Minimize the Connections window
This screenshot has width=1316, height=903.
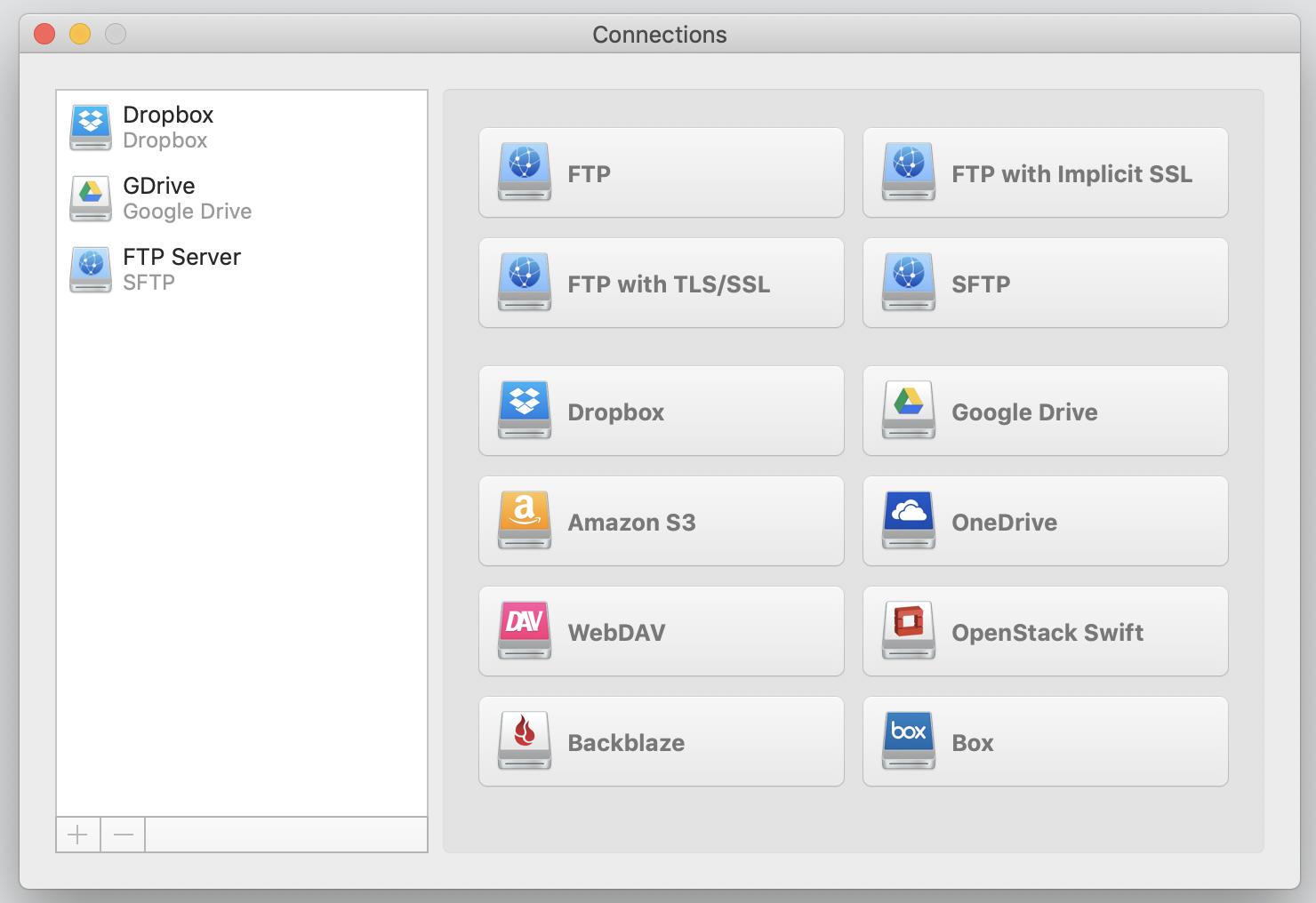pyautogui.click(x=80, y=34)
